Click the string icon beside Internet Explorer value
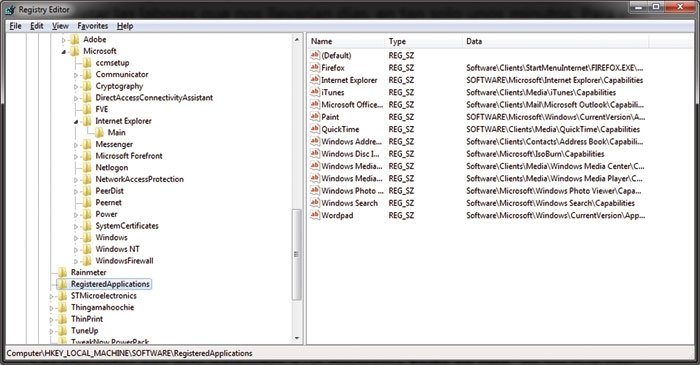Image resolution: width=700 pixels, height=365 pixels. (315, 80)
